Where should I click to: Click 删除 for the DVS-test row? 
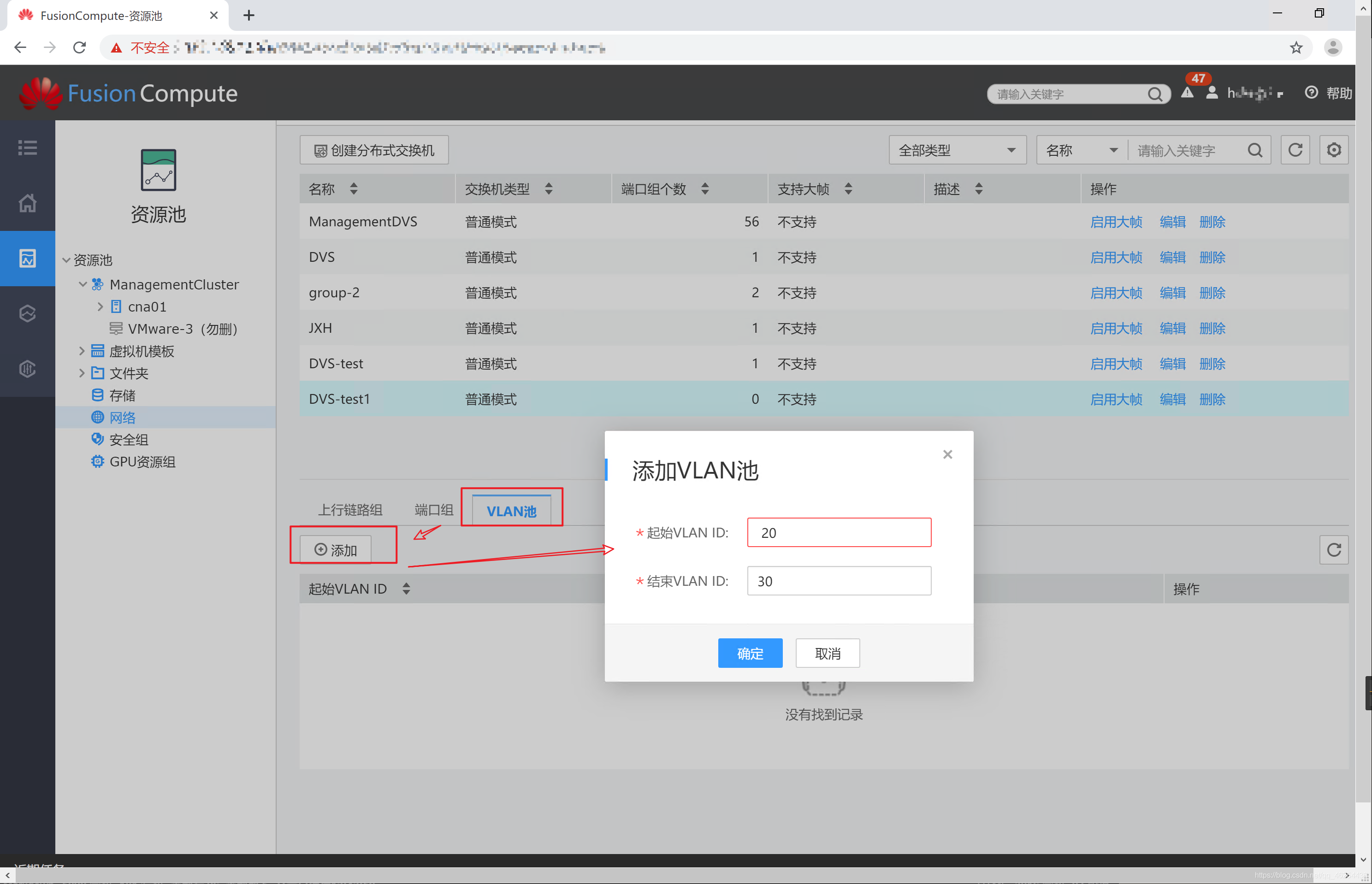pyautogui.click(x=1212, y=364)
